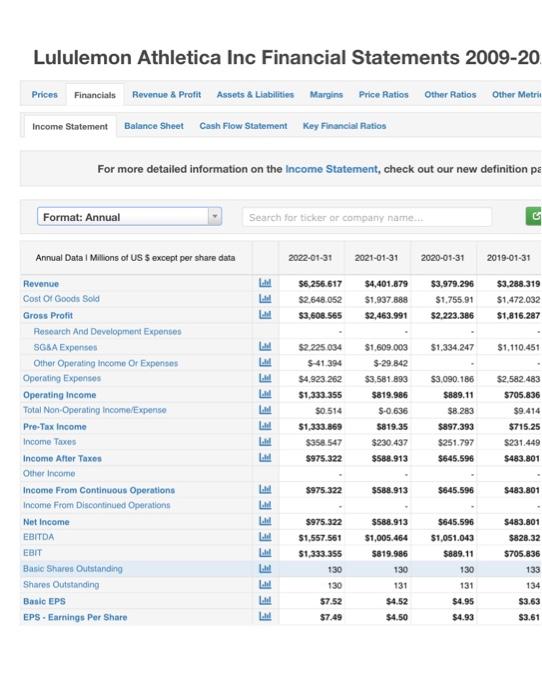Click the Format dropdown arrow
Image resolution: width=542 pixels, height=700 pixels.
[x=215, y=217]
